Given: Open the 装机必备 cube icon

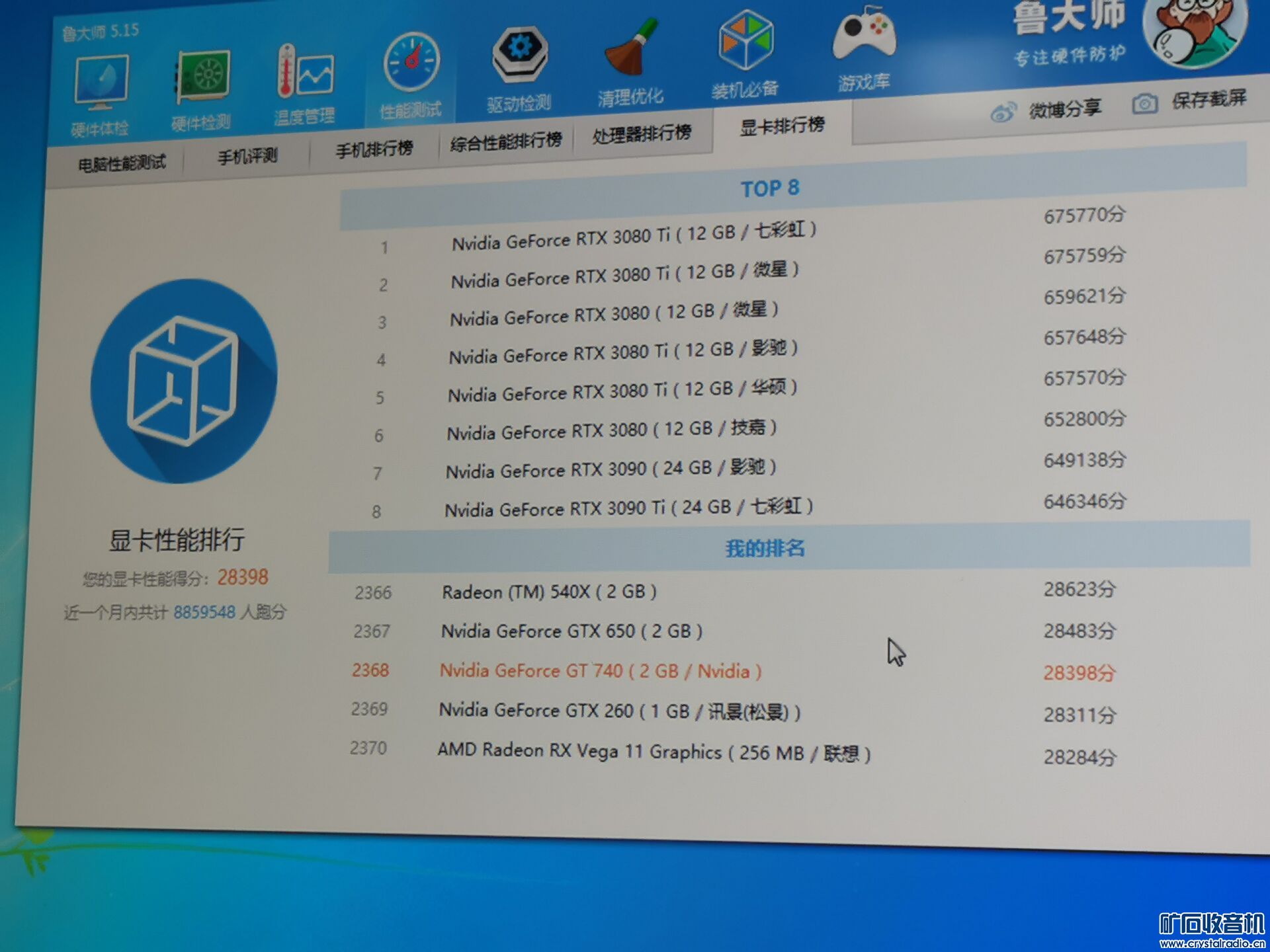Looking at the screenshot, I should pyautogui.click(x=745, y=41).
